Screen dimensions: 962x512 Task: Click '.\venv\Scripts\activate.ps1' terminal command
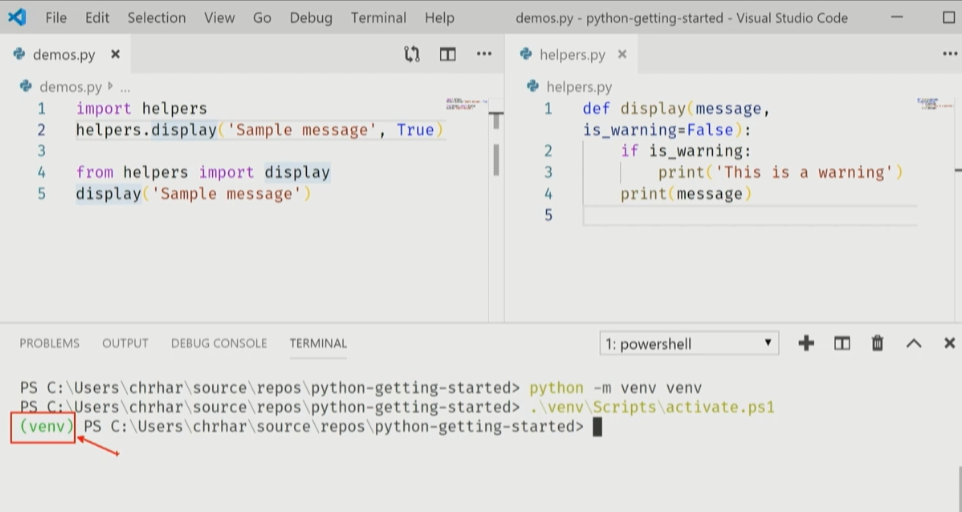[652, 407]
